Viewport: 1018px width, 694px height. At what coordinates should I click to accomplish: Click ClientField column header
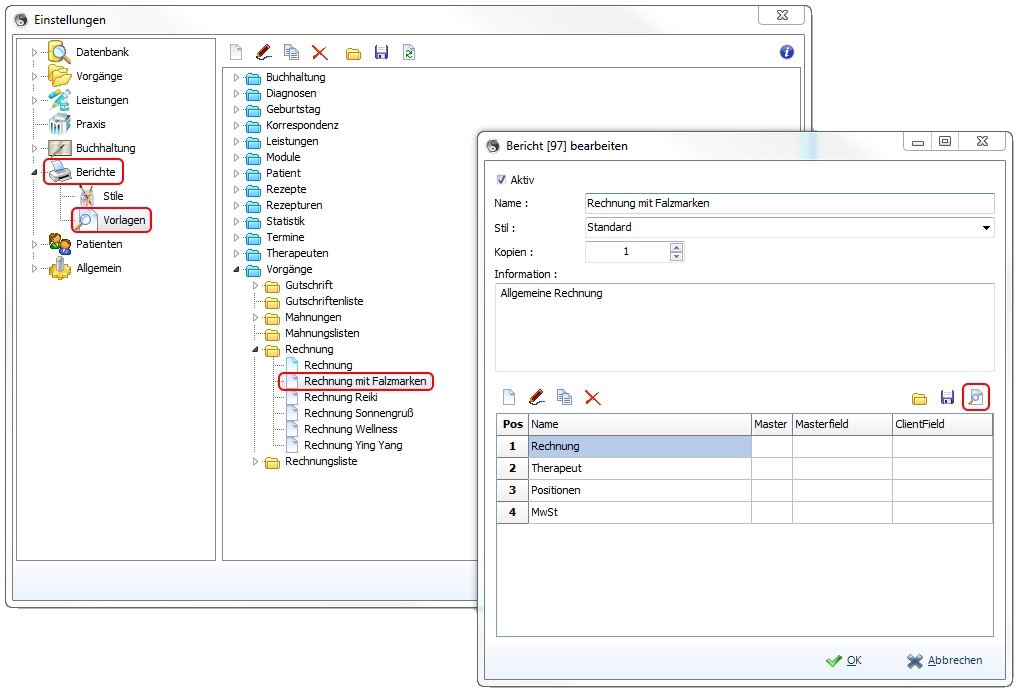point(942,424)
